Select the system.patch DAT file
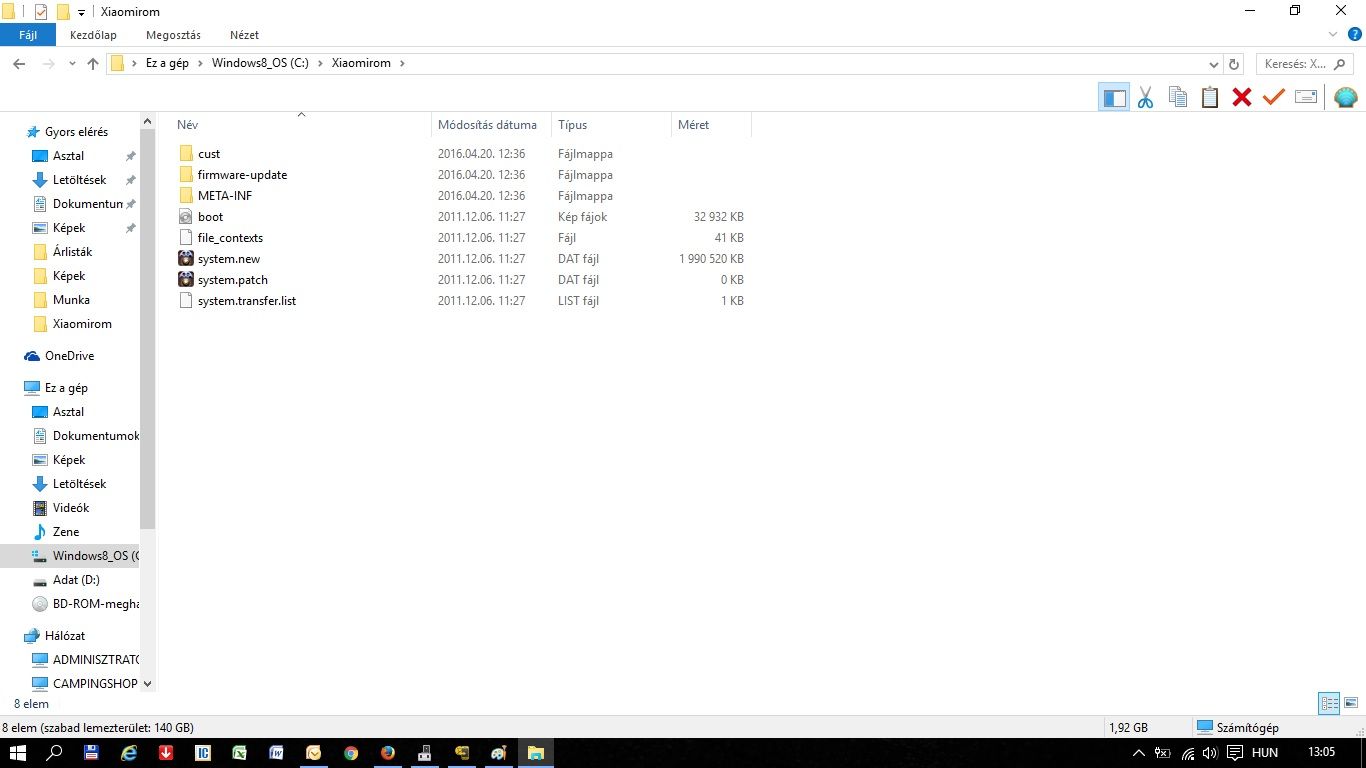 click(x=233, y=280)
